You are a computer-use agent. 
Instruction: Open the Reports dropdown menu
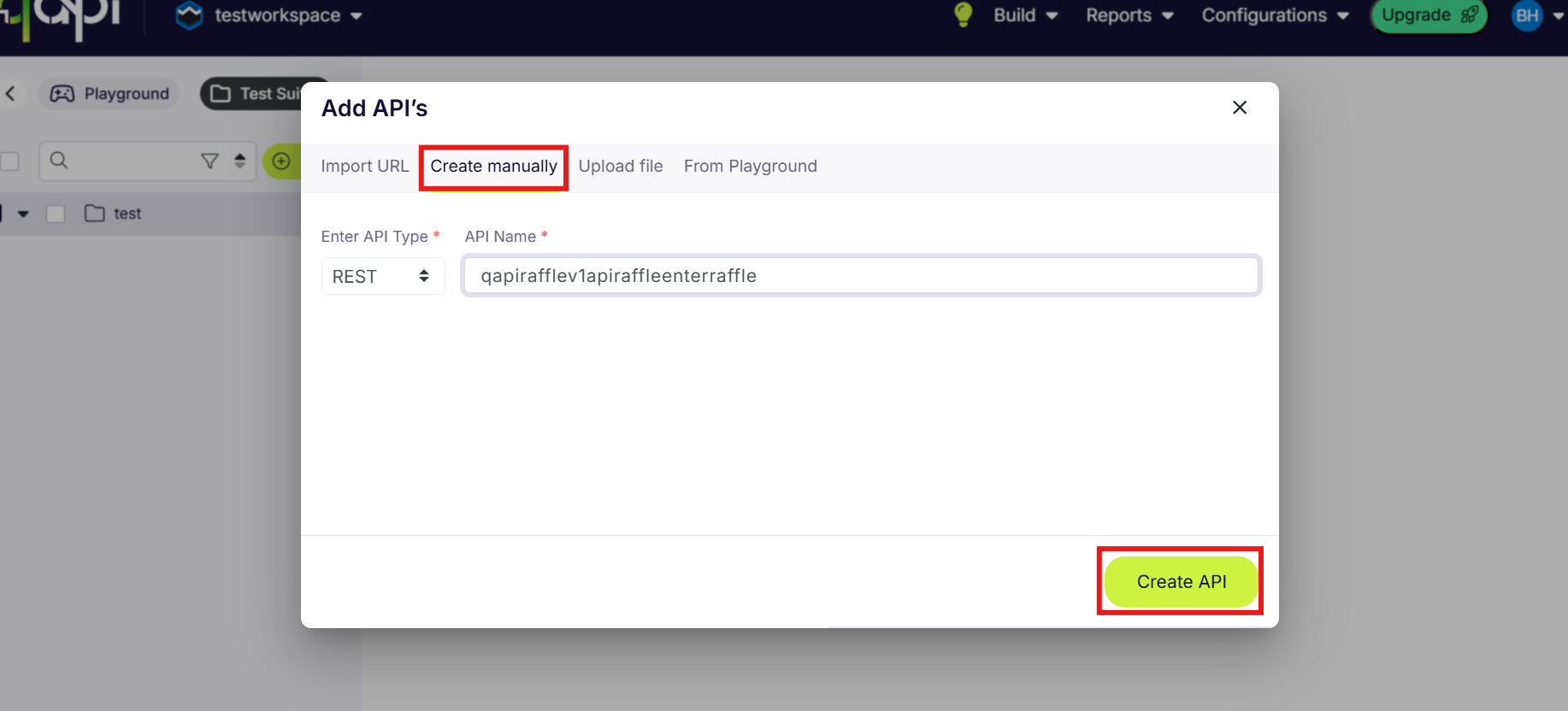pyautogui.click(x=1129, y=15)
